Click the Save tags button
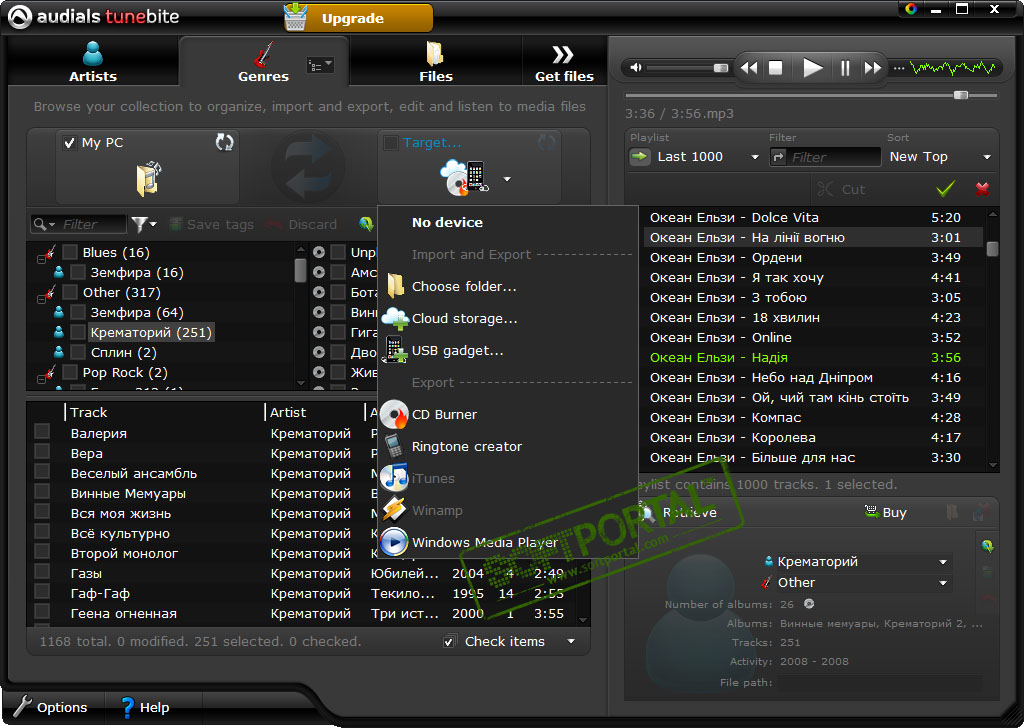The width and height of the screenshot is (1024, 728). (212, 224)
